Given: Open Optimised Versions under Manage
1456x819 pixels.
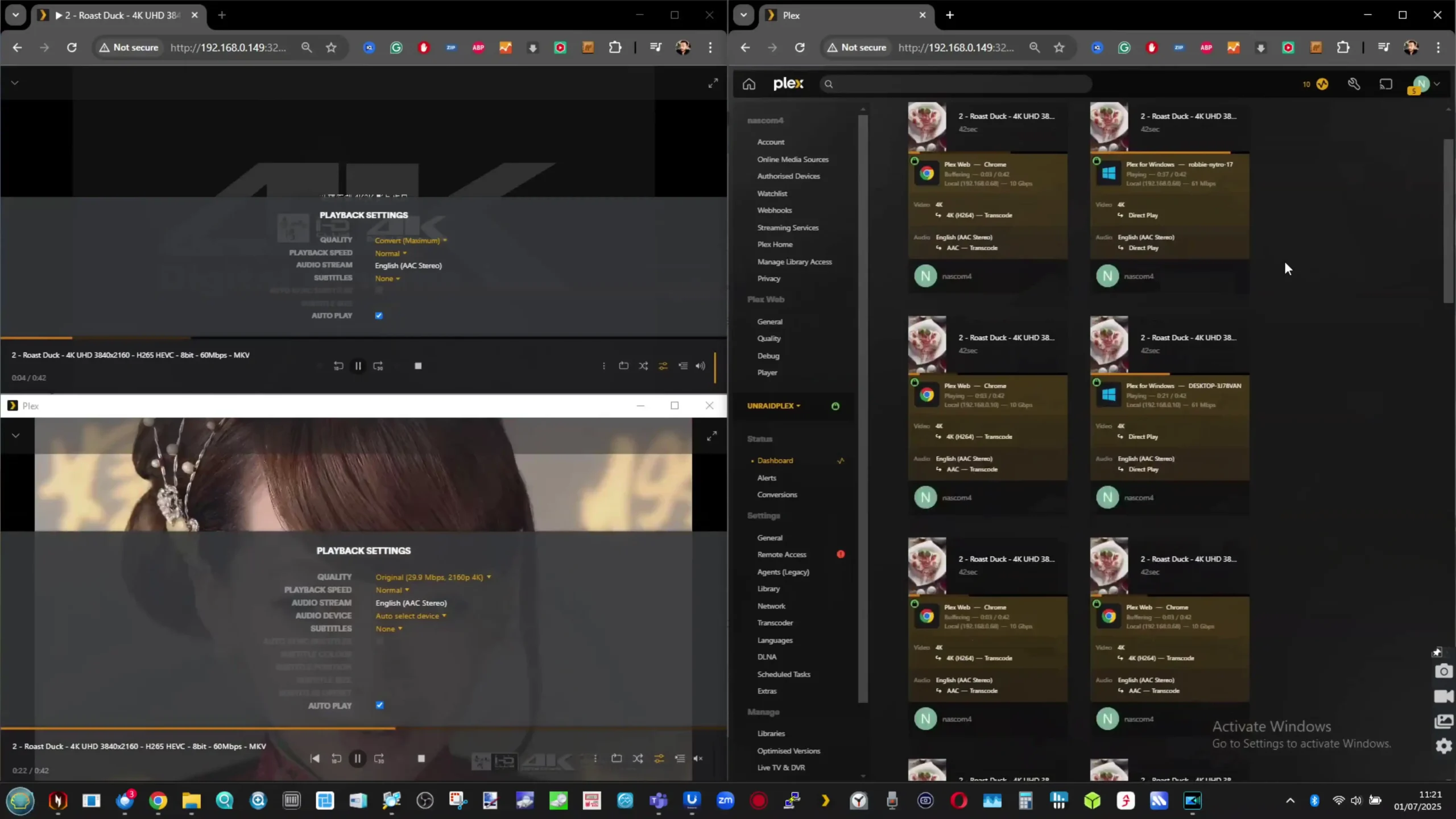Looking at the screenshot, I should [788, 751].
